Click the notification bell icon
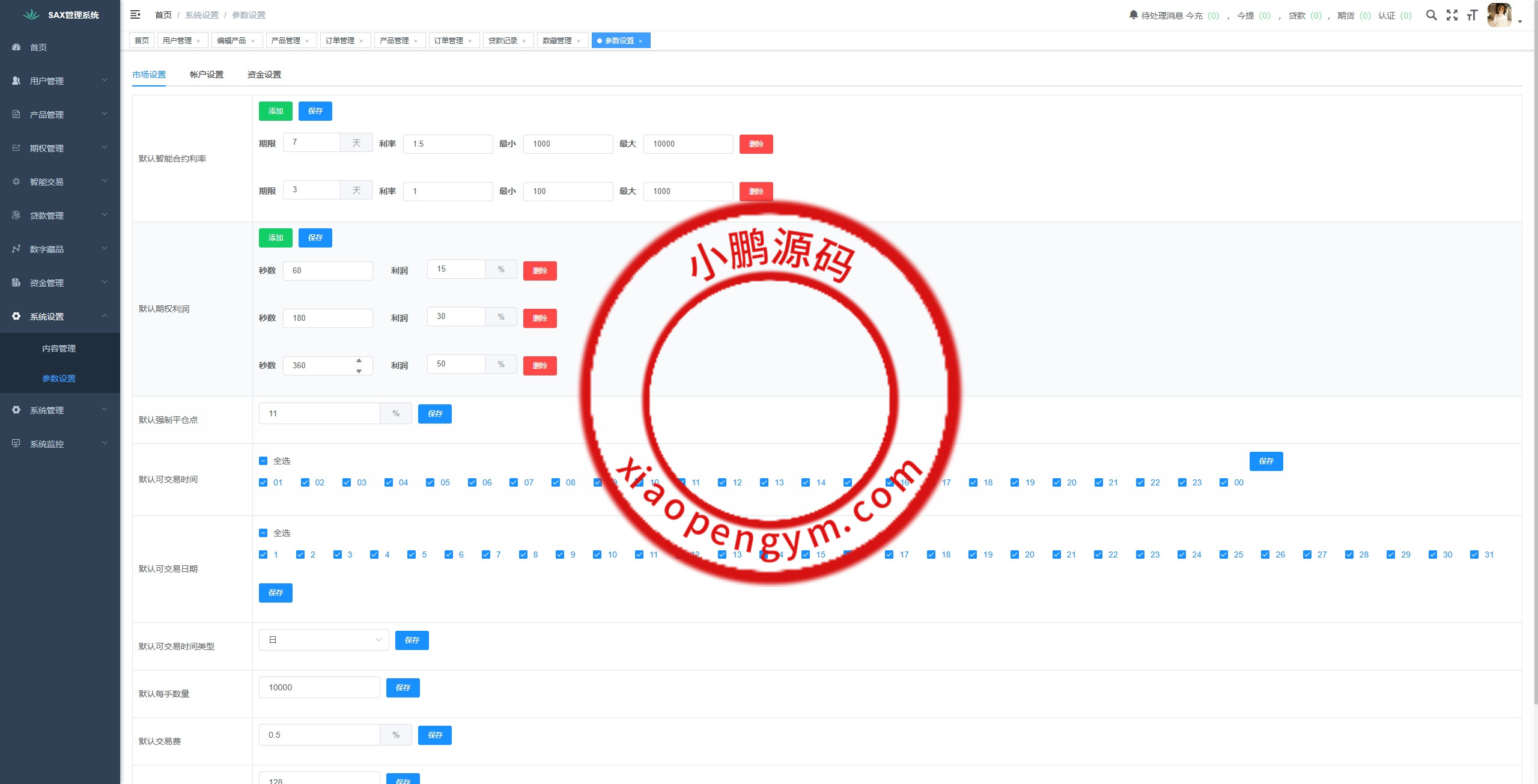 coord(1133,14)
